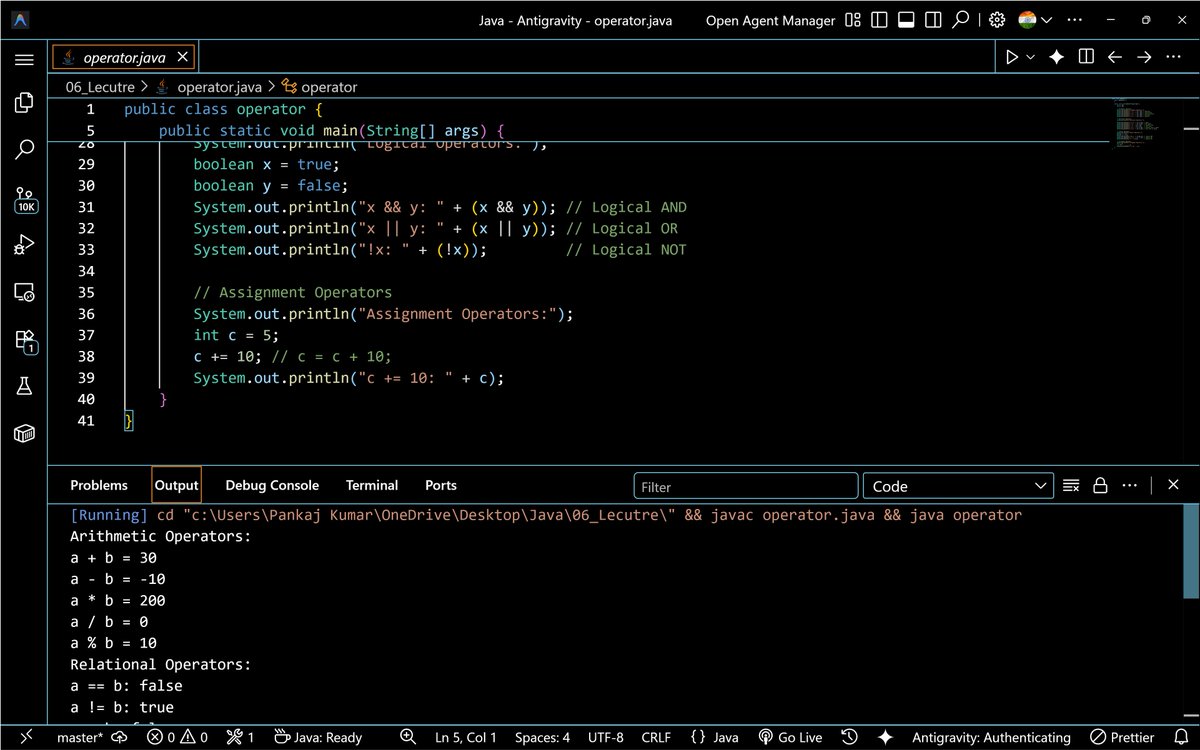
Task: Open the Explorer view in activity bar
Action: [x=24, y=102]
